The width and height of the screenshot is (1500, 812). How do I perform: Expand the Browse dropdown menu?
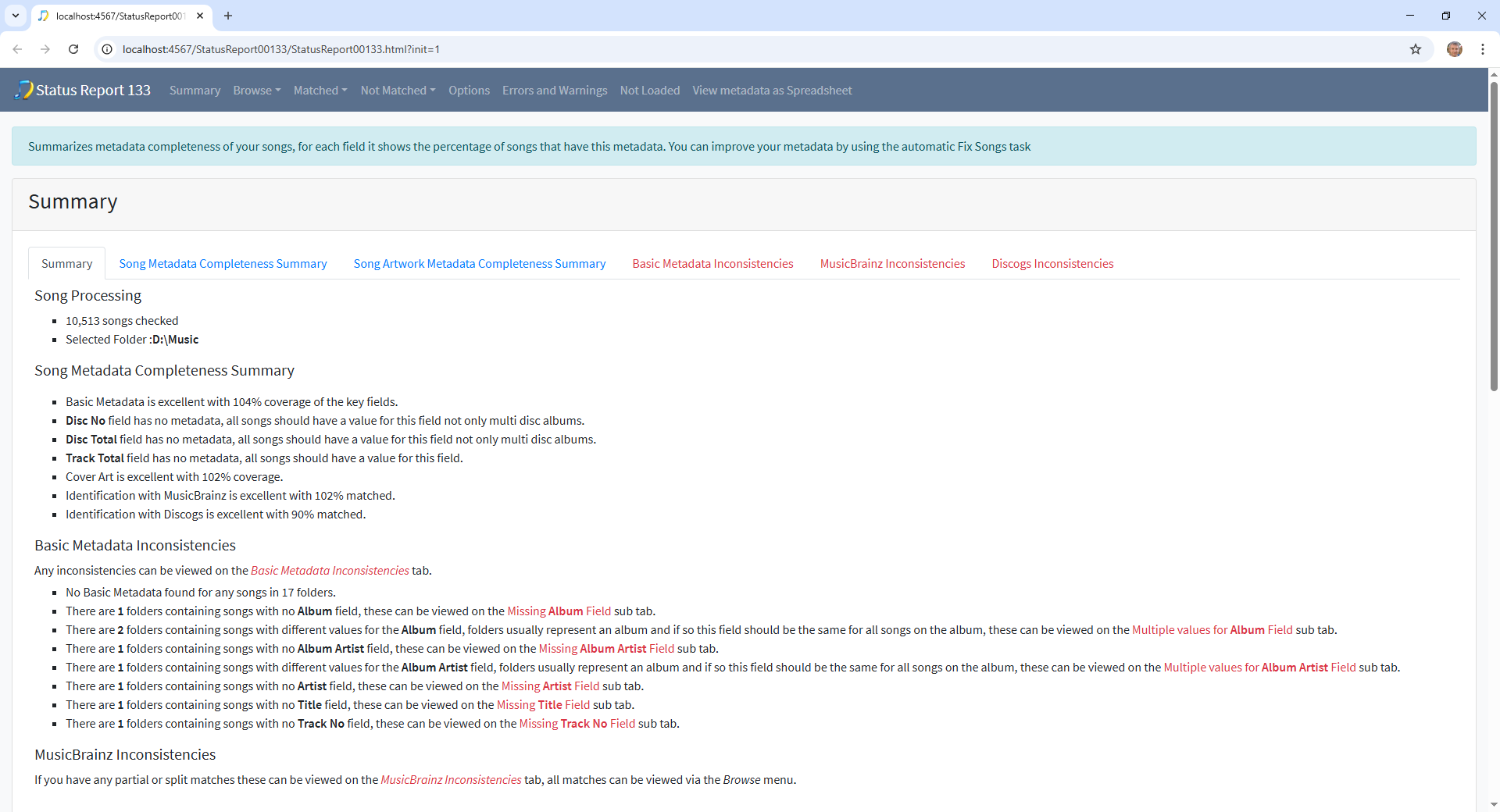[256, 91]
